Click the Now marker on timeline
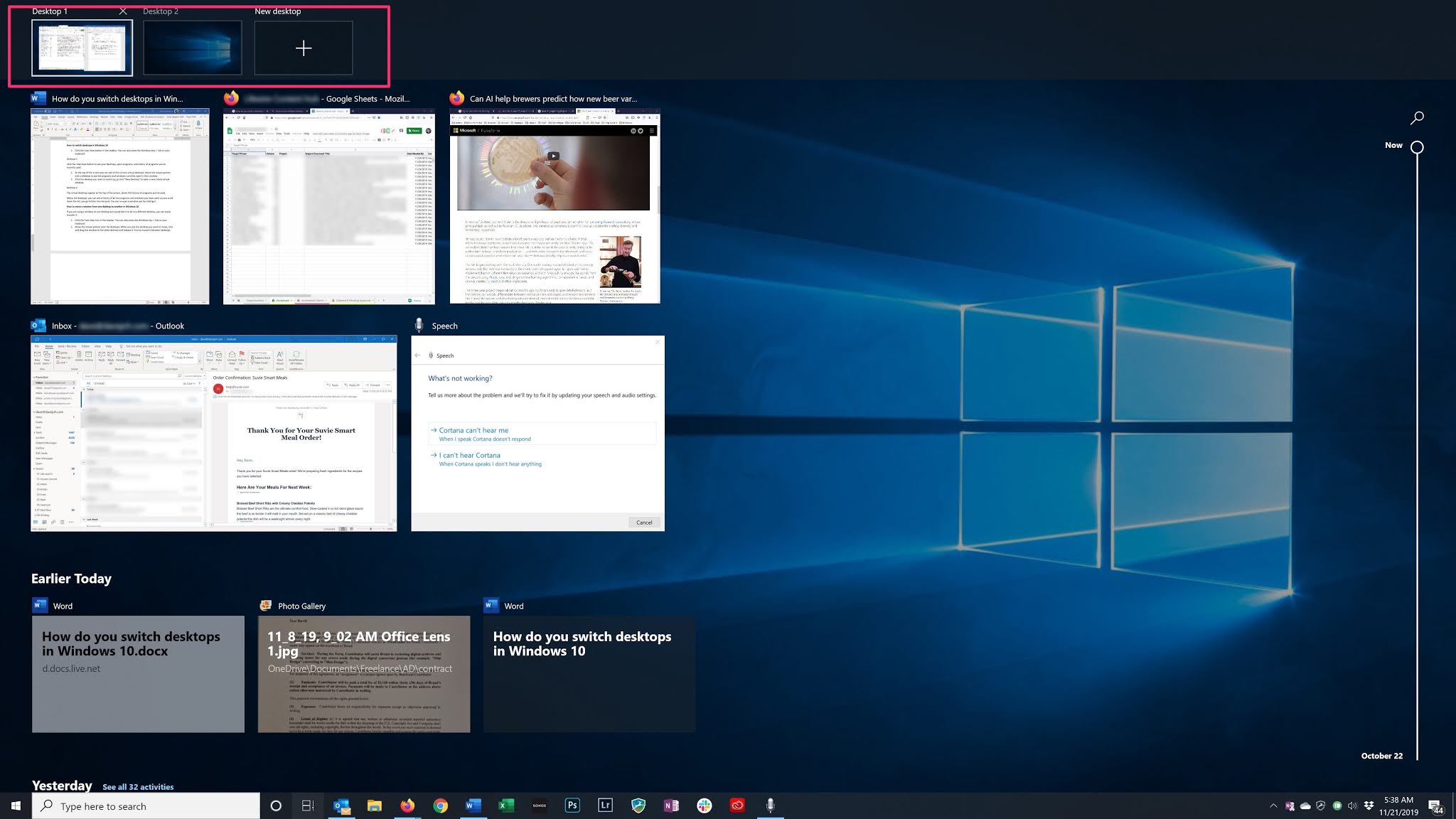This screenshot has height=819, width=1456. pos(1417,147)
